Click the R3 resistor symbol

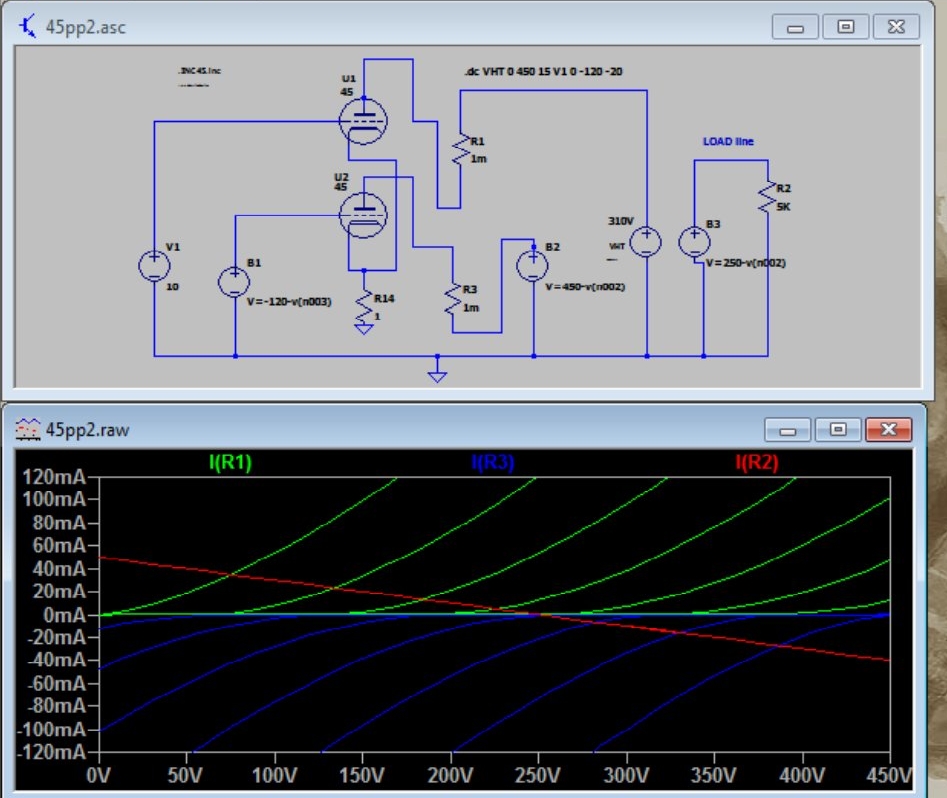coord(452,298)
